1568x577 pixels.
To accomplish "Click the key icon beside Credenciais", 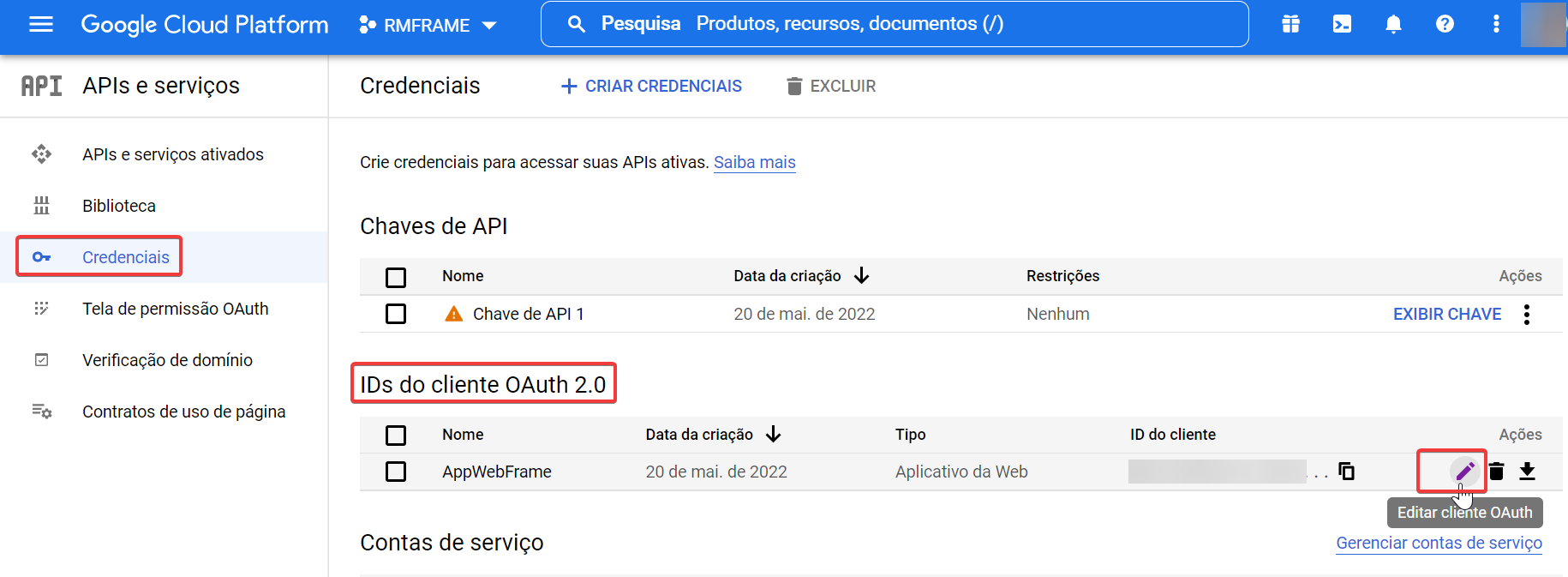I will pyautogui.click(x=41, y=257).
